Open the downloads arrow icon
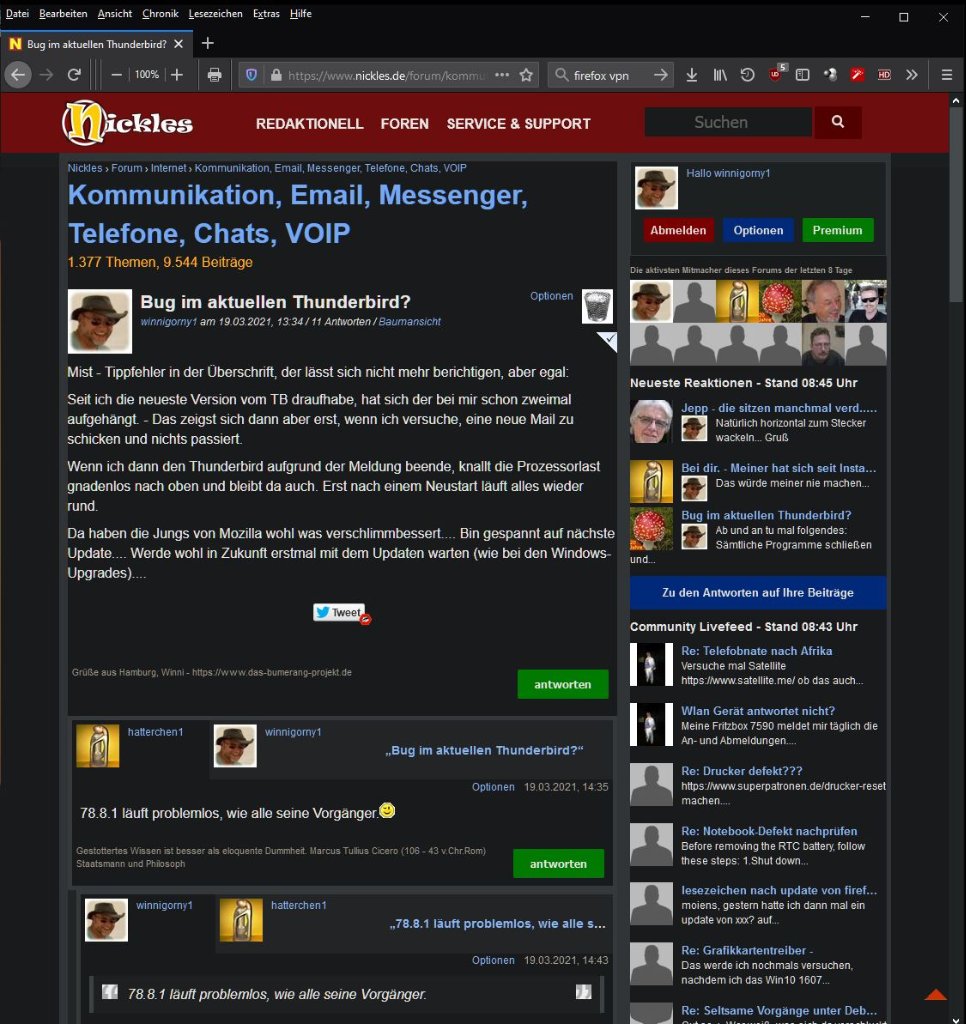 (692, 75)
